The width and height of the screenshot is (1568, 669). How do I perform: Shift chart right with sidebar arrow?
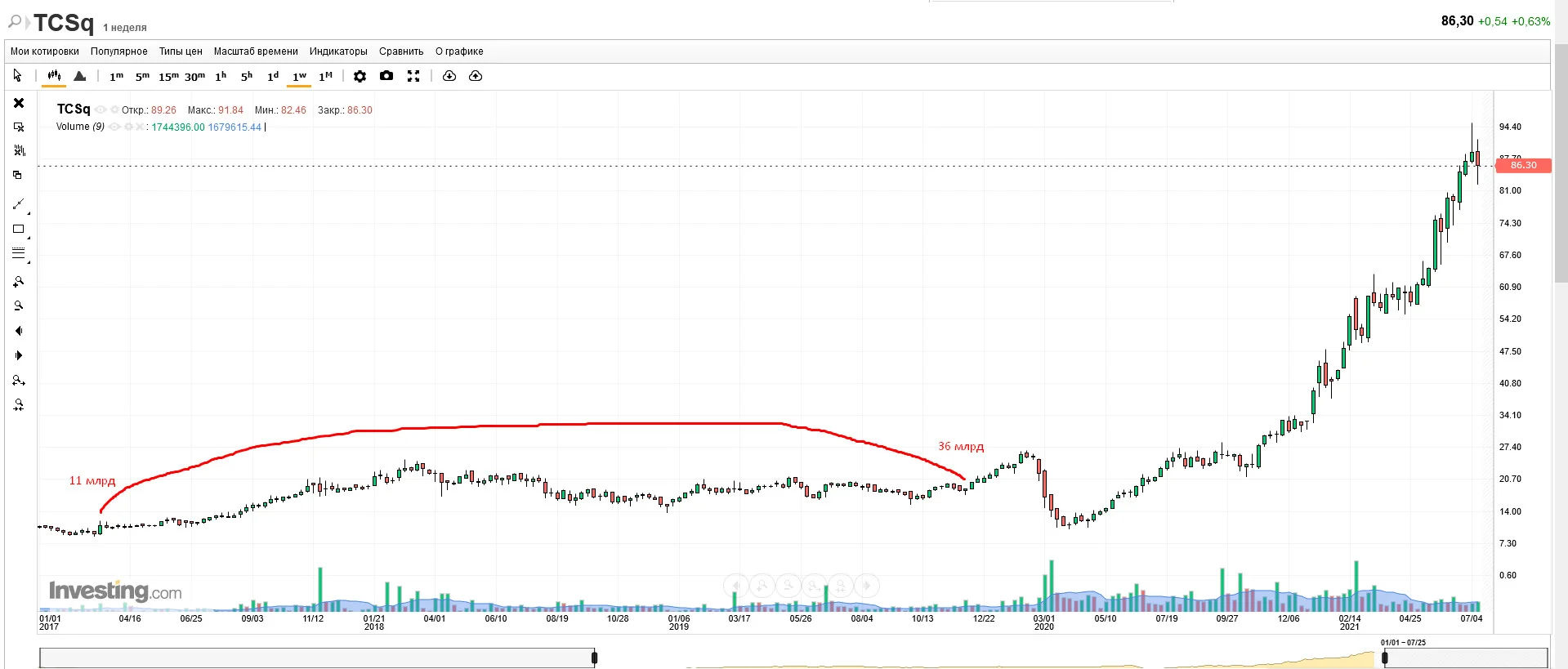click(19, 355)
